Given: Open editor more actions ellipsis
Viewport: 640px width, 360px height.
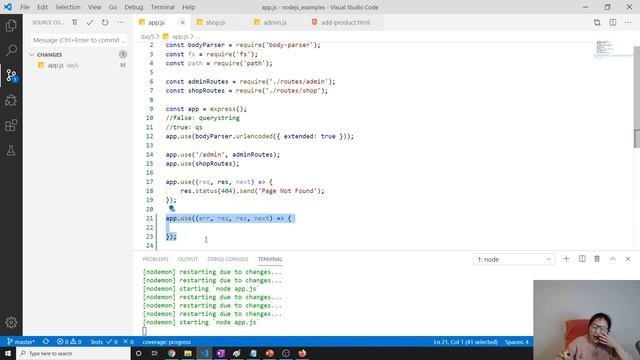Looking at the screenshot, I should tap(628, 22).
